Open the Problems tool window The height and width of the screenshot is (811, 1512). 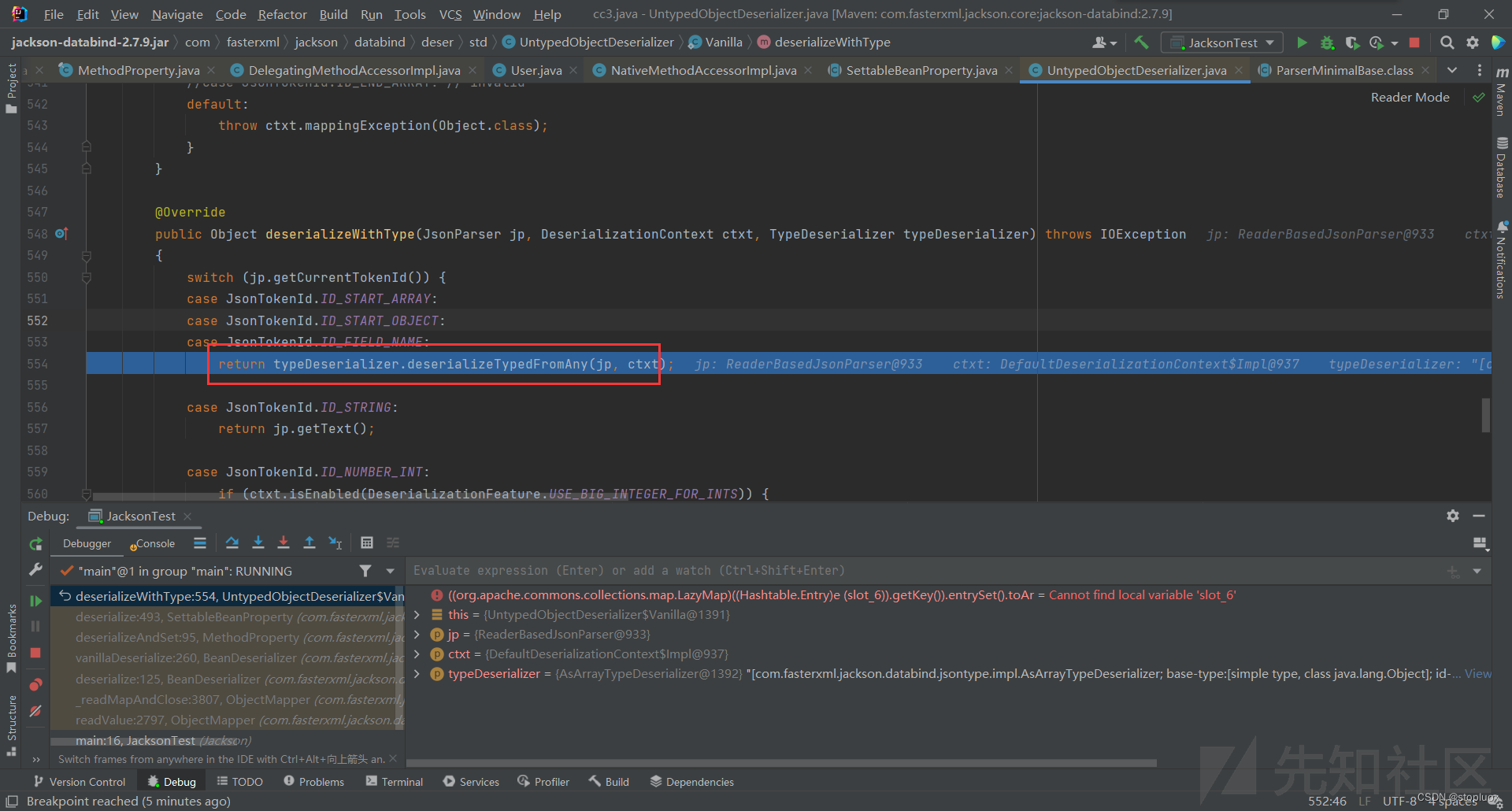coord(313,781)
